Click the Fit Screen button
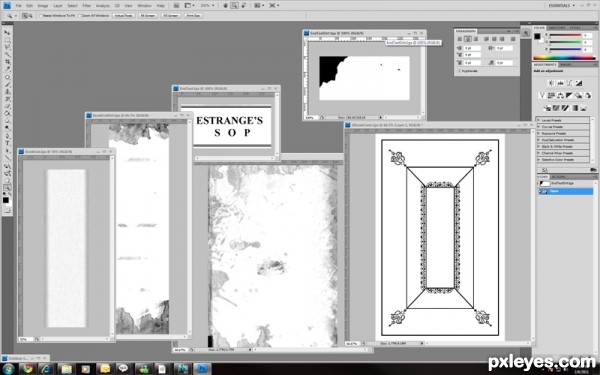Screen dimensions: 600x375 [148, 16]
